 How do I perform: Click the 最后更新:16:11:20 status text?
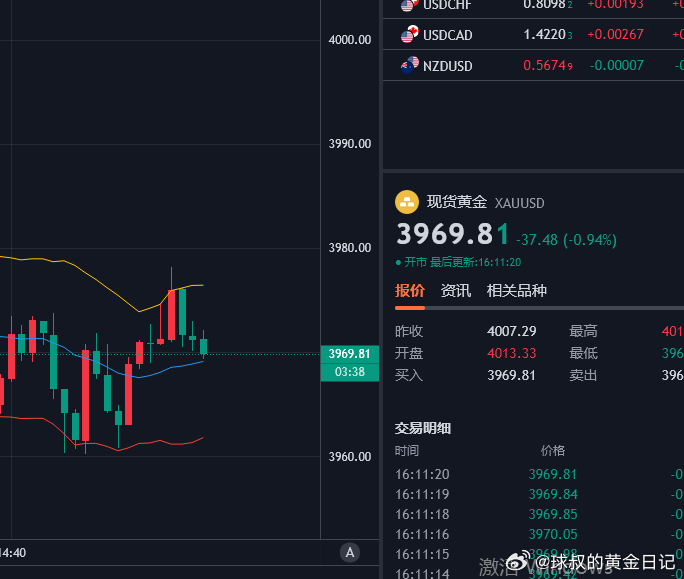click(475, 262)
